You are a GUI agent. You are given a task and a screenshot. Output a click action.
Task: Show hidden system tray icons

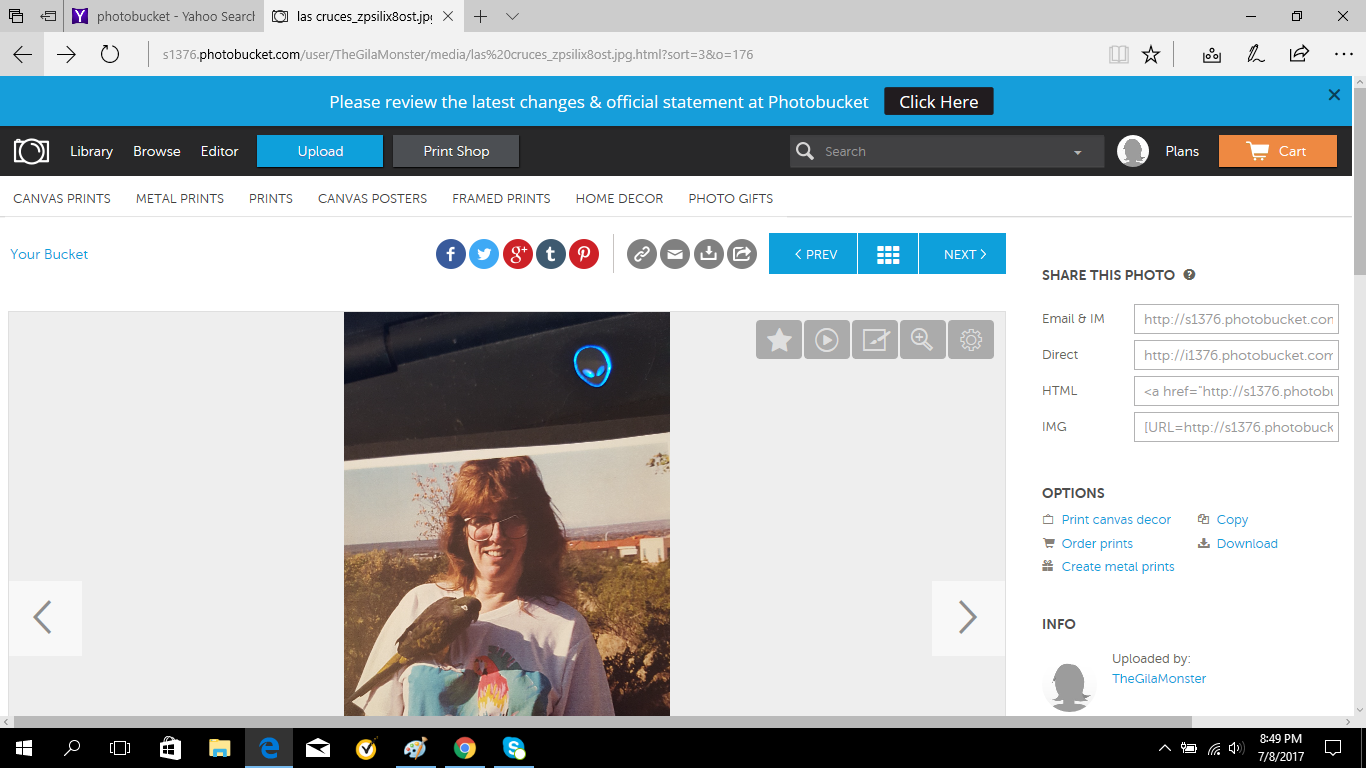click(1164, 748)
